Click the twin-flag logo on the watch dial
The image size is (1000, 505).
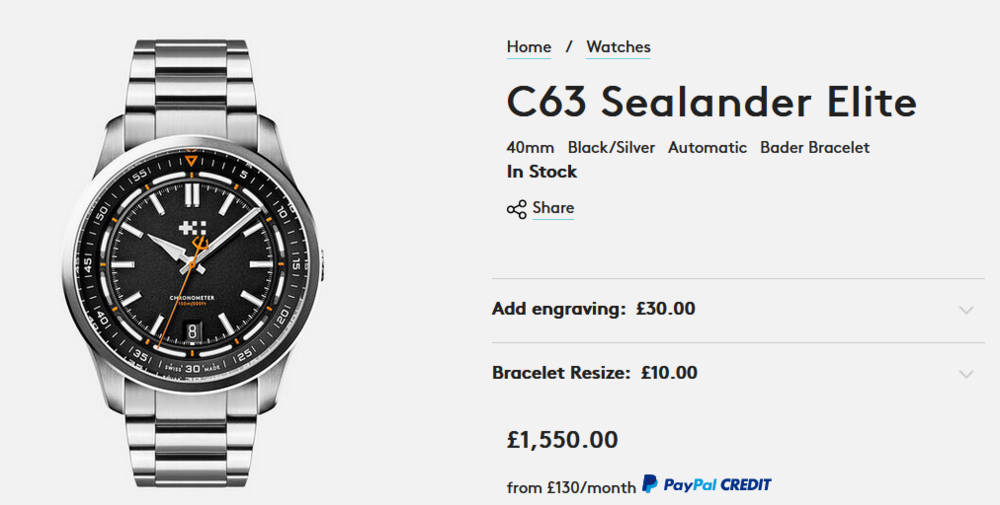[x=191, y=227]
